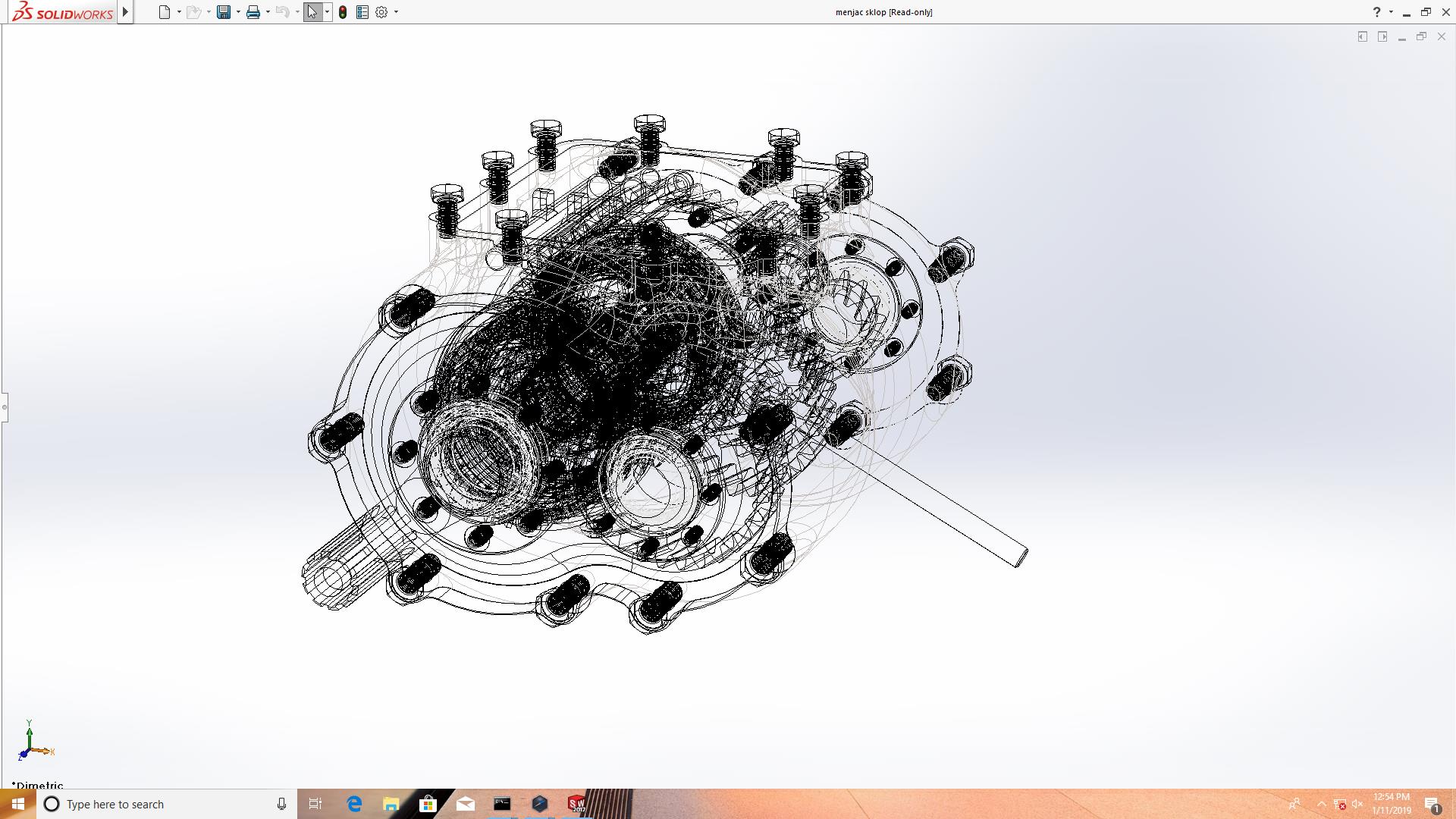
Task: Open the File Properties list icon
Action: point(362,12)
